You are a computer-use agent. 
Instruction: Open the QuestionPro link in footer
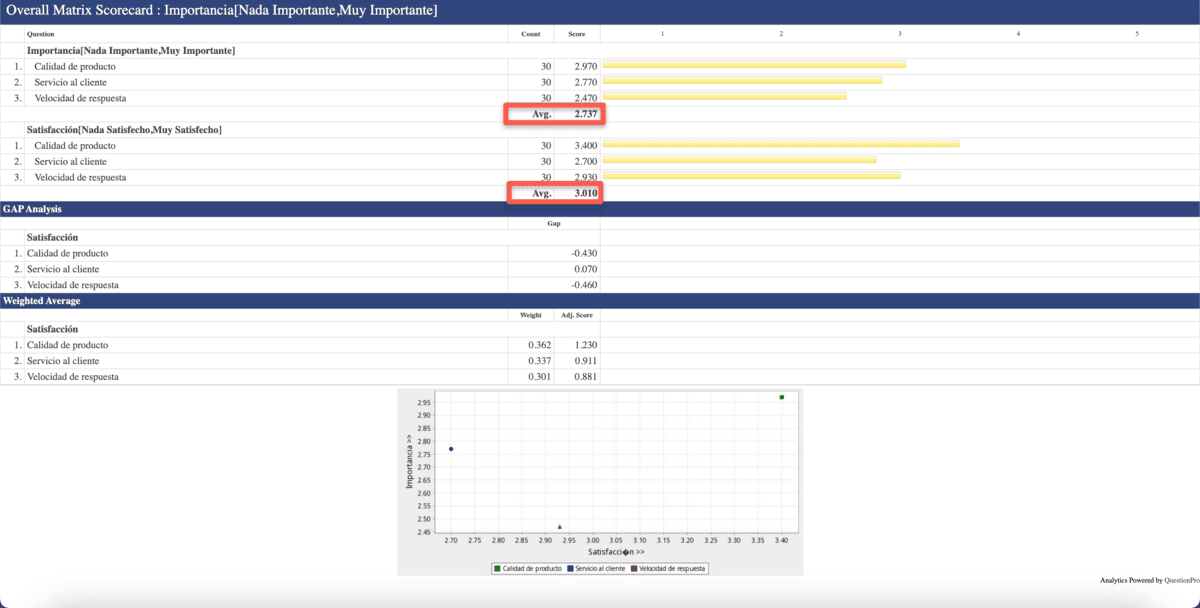coord(1182,580)
